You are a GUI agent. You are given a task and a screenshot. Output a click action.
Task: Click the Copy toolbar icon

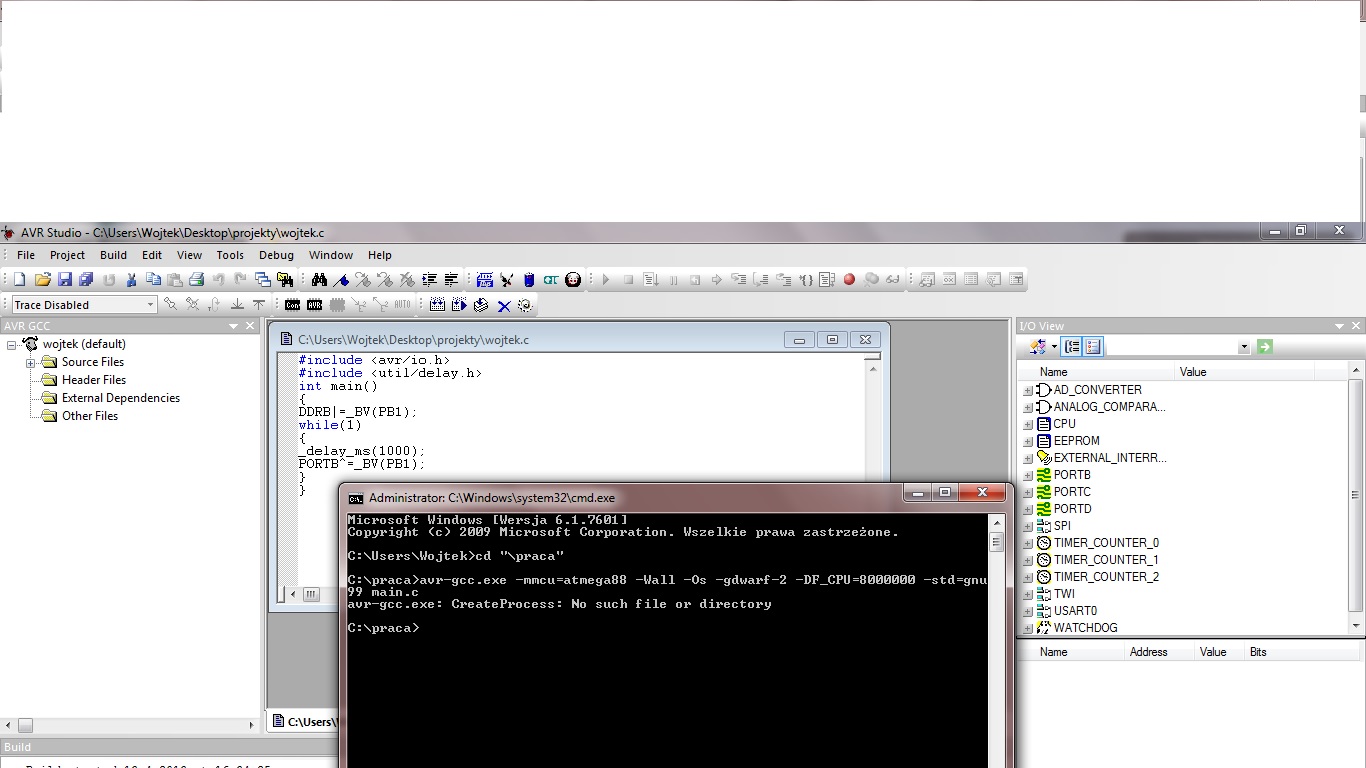click(152, 280)
